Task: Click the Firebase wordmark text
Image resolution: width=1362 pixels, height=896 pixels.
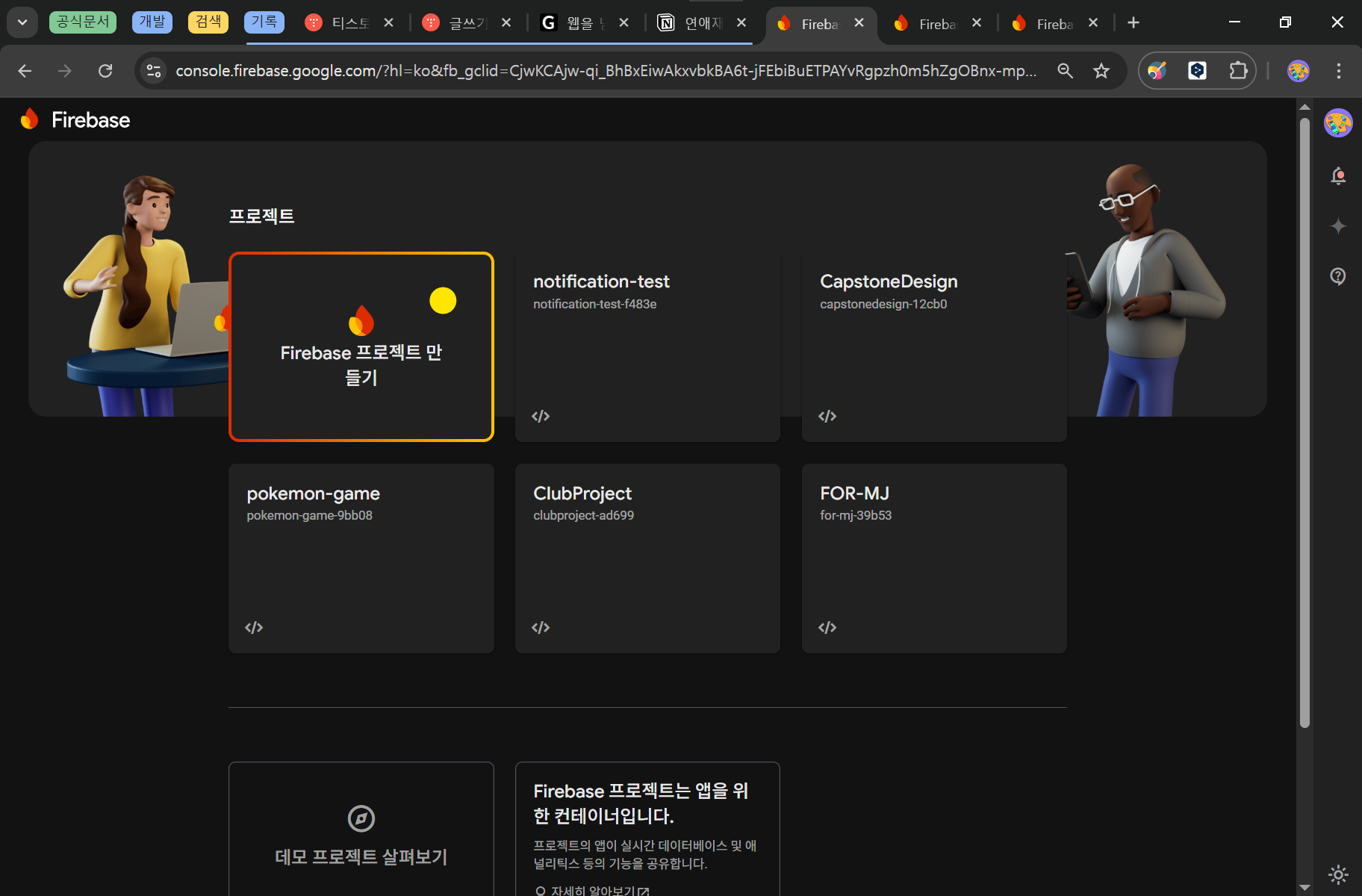Action: point(90,119)
